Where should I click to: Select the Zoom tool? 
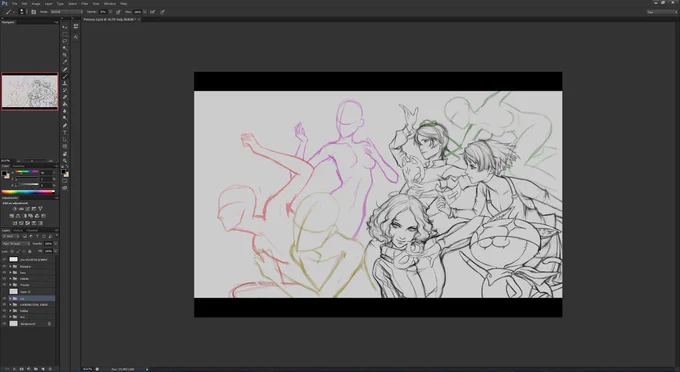[x=65, y=161]
